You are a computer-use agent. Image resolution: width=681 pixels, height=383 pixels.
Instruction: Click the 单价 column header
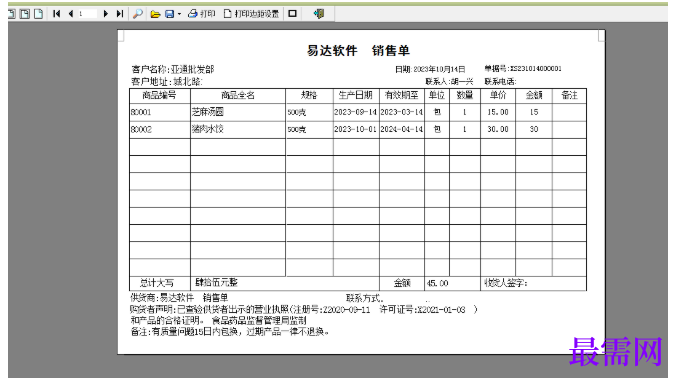point(498,95)
